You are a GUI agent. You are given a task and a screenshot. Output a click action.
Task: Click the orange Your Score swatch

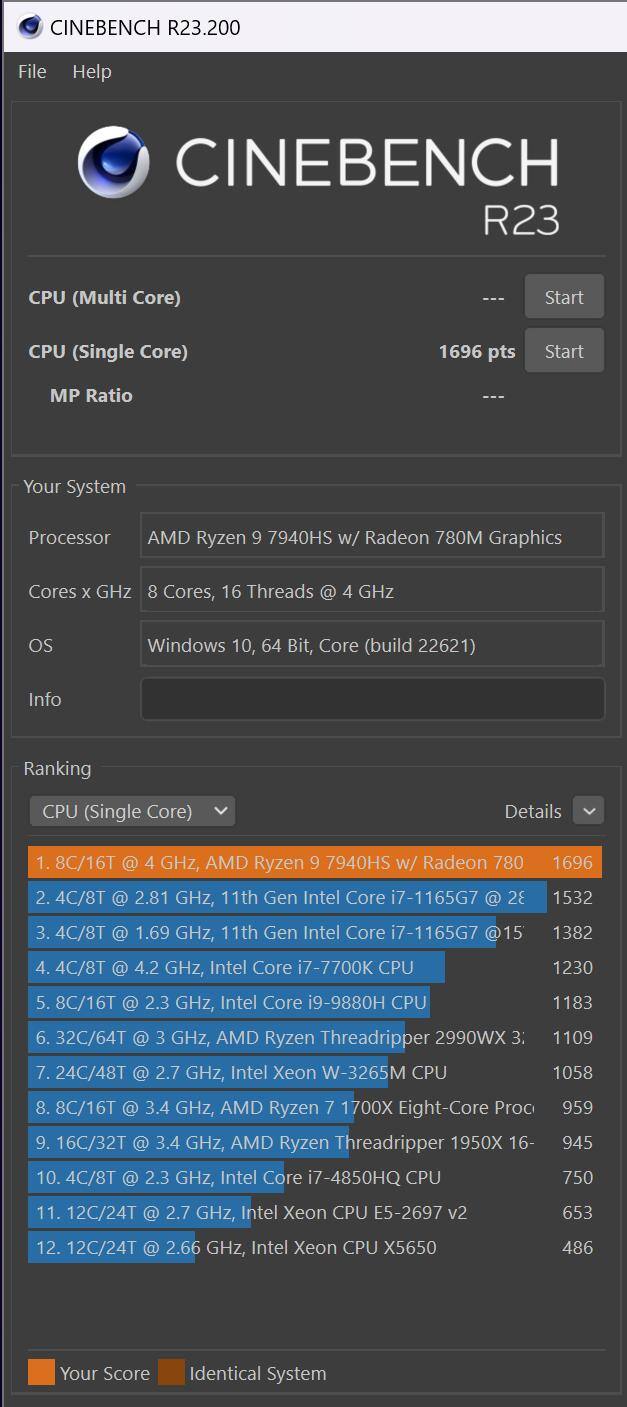click(x=41, y=1373)
